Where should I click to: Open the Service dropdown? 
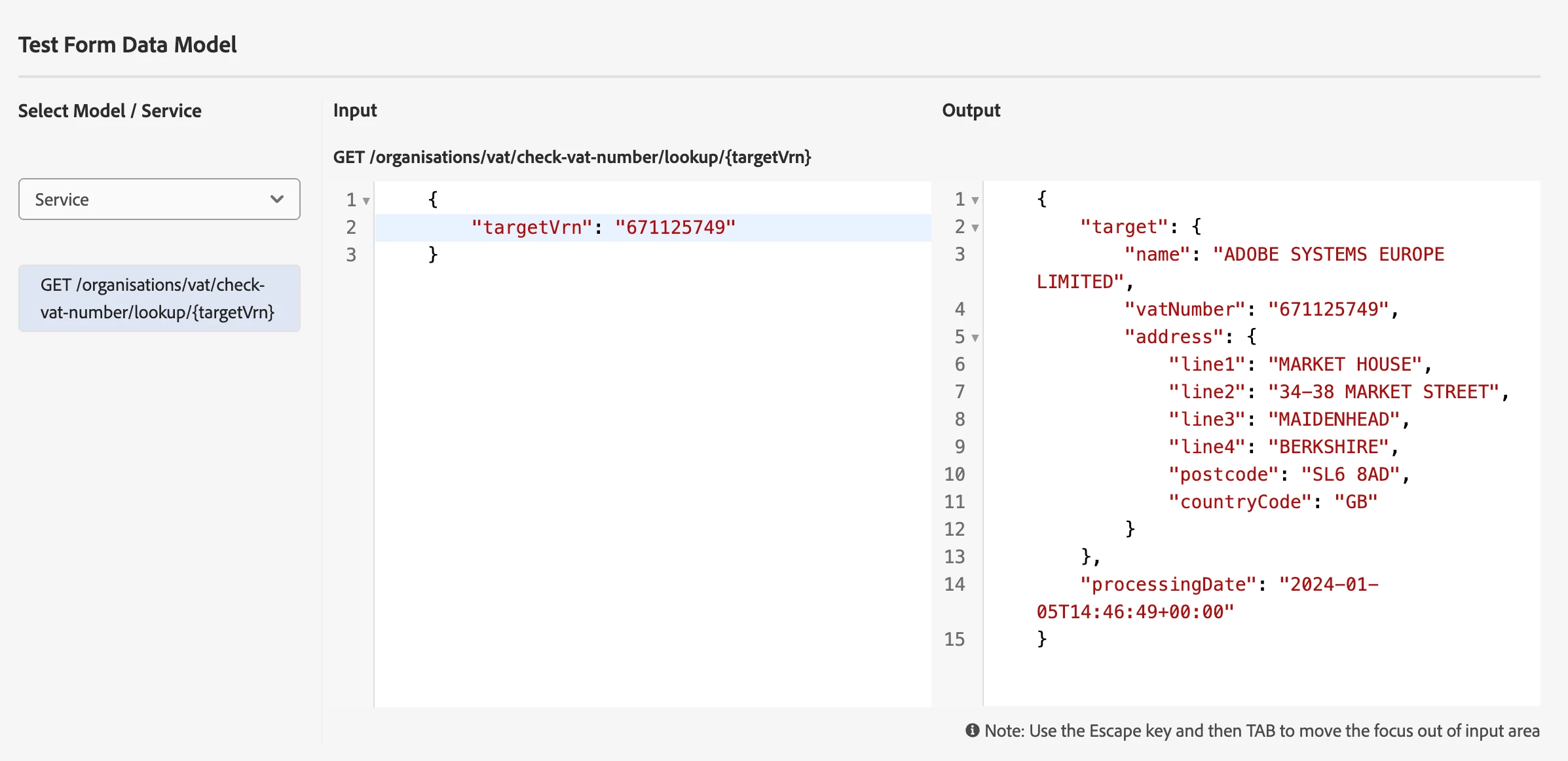pos(159,199)
